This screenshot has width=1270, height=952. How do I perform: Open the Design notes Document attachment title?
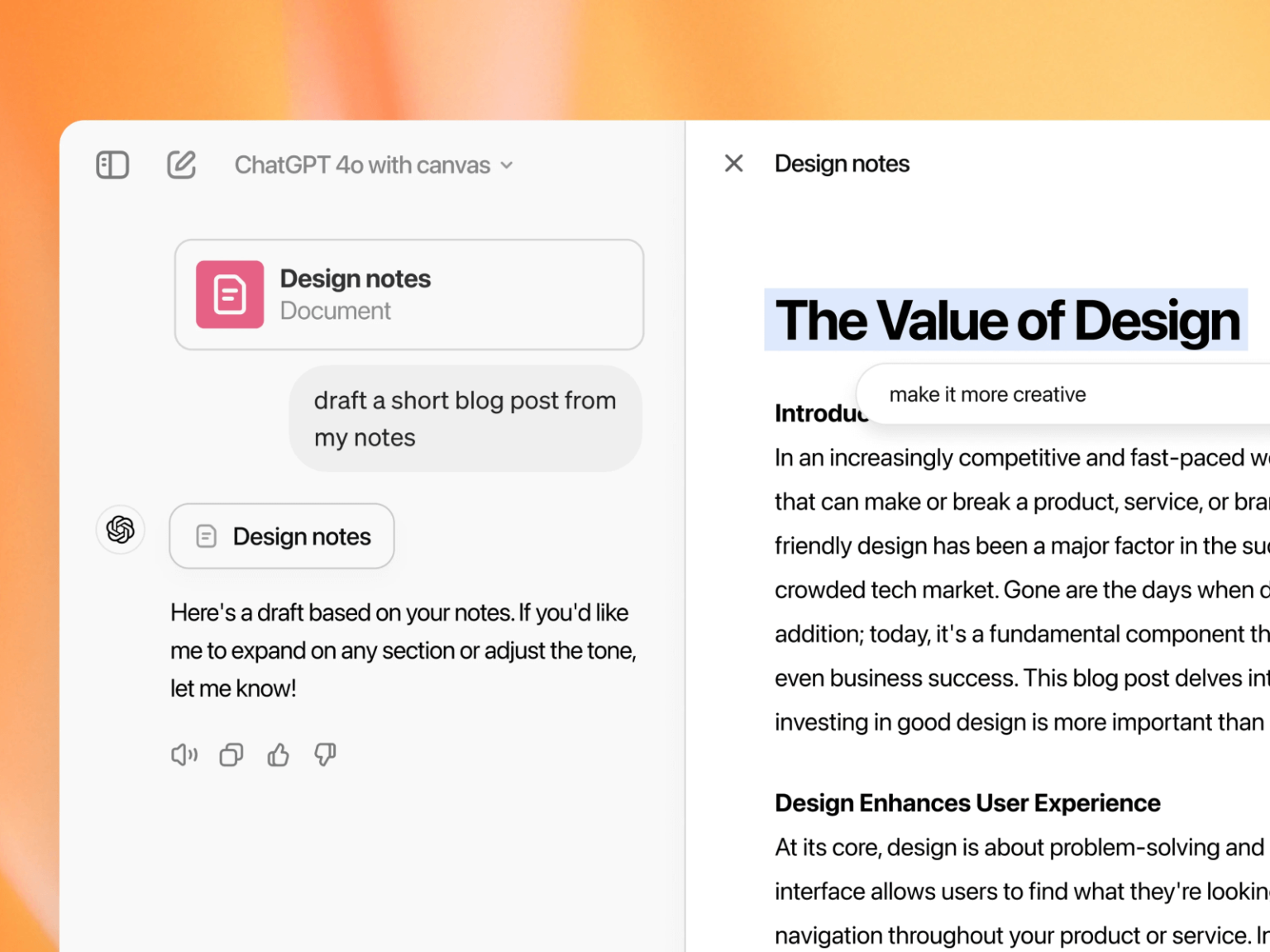[355, 279]
